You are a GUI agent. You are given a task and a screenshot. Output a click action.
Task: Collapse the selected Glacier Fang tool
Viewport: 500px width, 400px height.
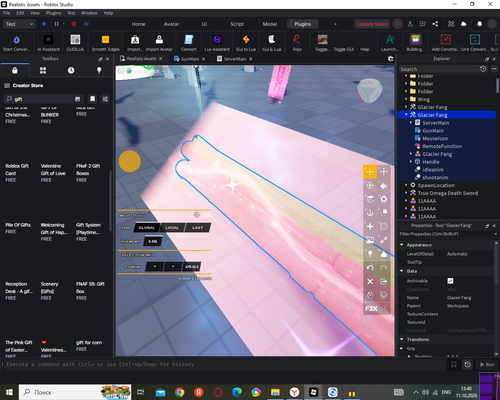point(406,115)
